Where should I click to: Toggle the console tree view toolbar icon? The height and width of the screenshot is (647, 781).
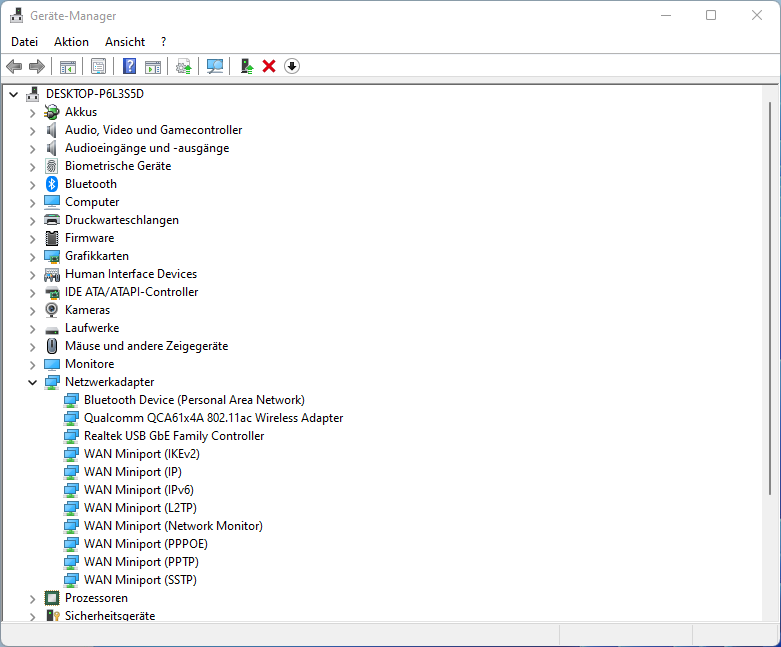tap(68, 66)
